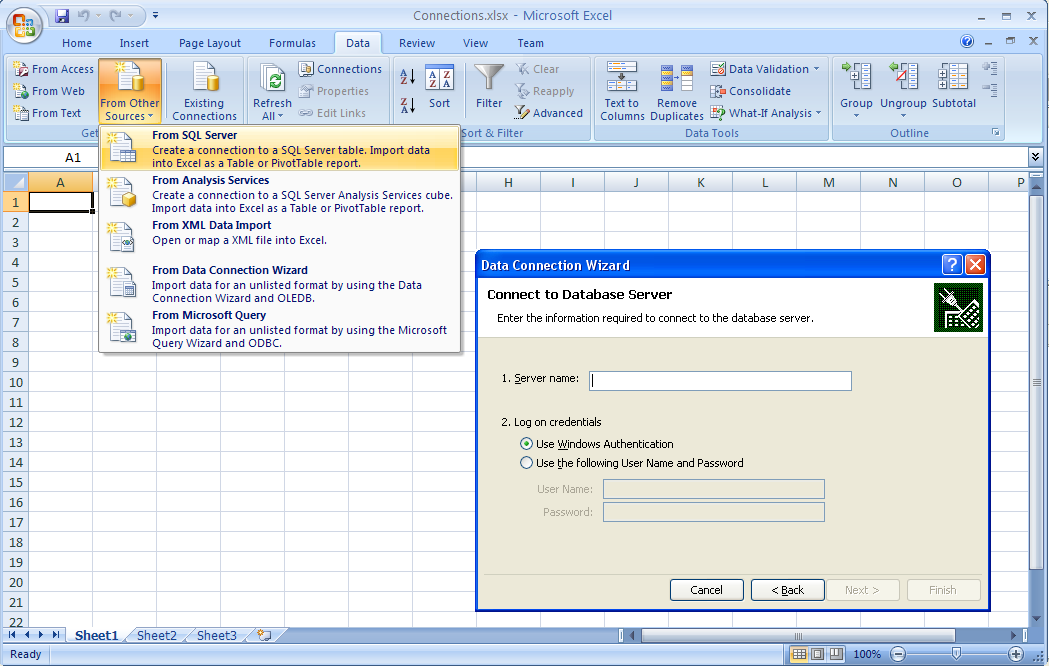The width and height of the screenshot is (1049, 666).
Task: Switch to Page Layout tab
Action: point(209,43)
